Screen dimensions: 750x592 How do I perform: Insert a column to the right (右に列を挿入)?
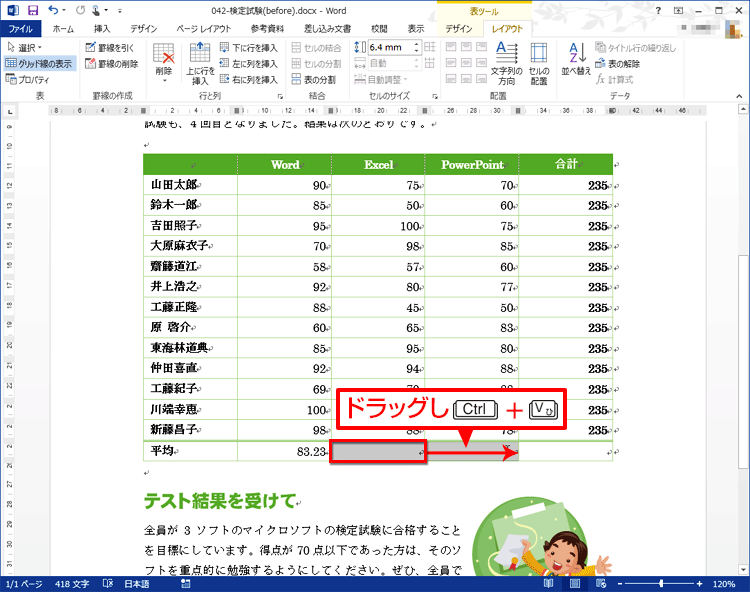(249, 79)
